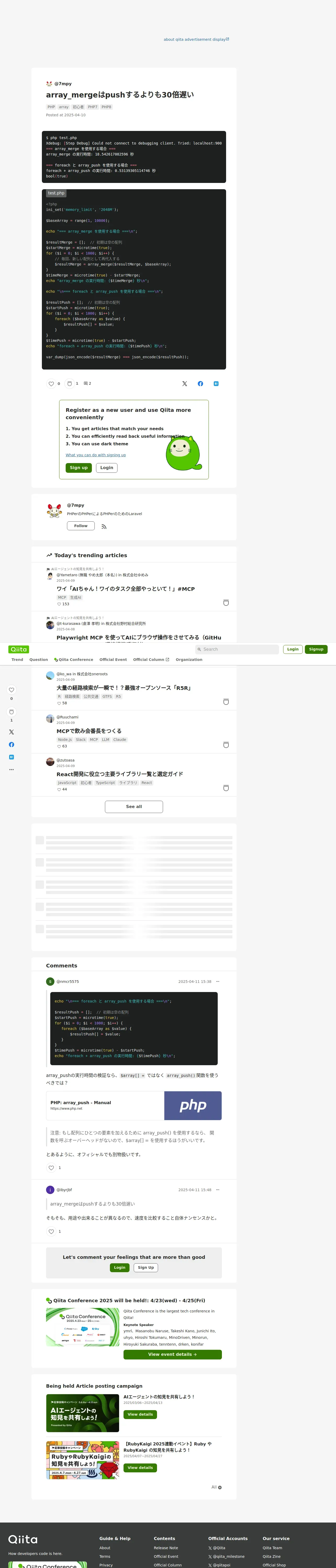Open Official Column tab in header
336x1568 pixels.
151,659
